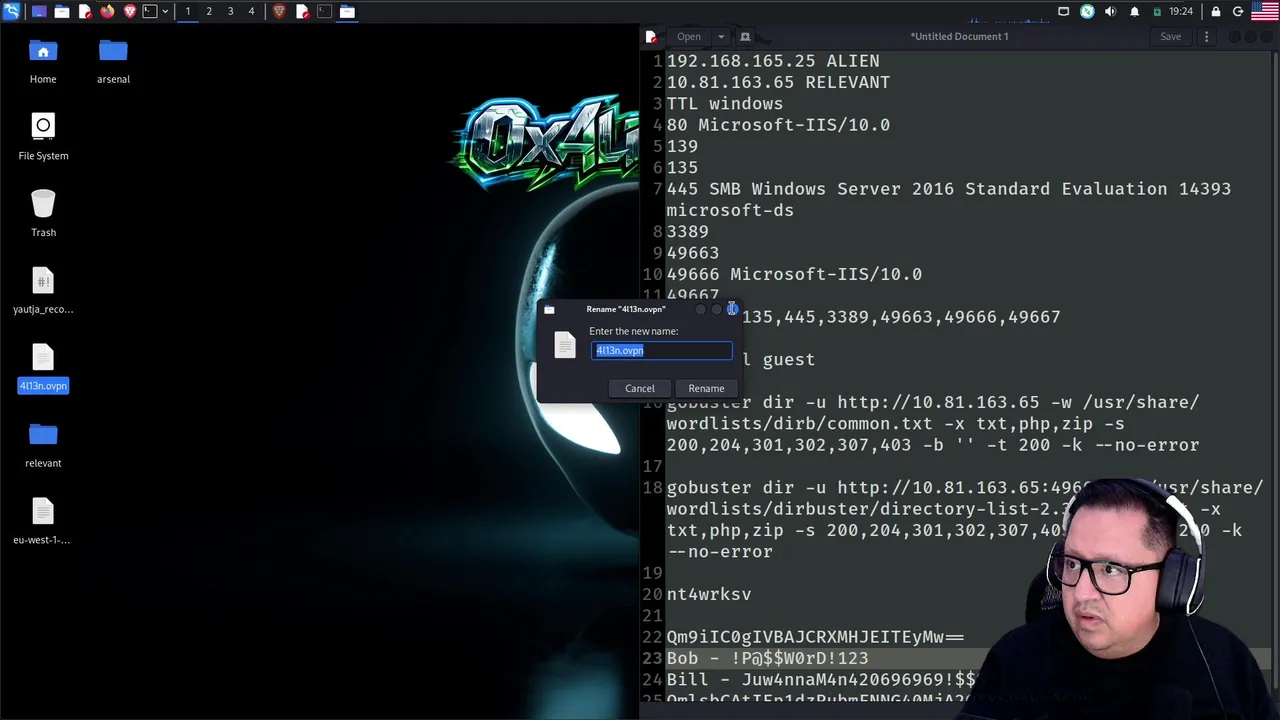
Task: Switch to workspace 2
Action: (209, 11)
